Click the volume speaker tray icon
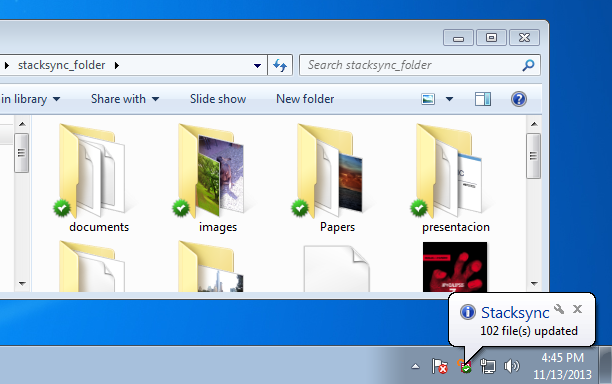Screen dimensions: 612x384 [512, 366]
